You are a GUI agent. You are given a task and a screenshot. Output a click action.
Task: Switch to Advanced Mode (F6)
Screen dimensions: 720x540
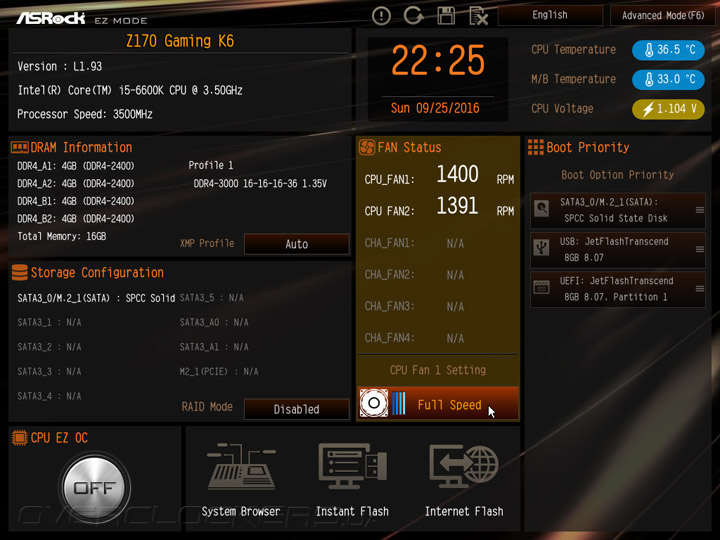[x=663, y=16]
